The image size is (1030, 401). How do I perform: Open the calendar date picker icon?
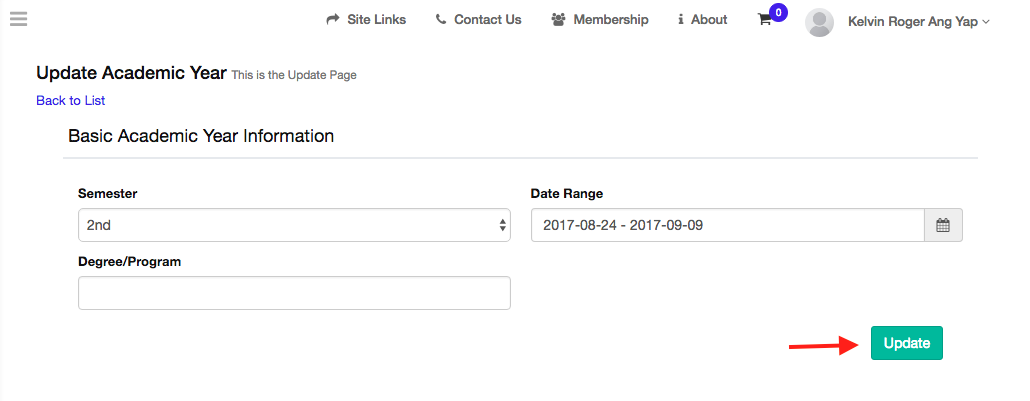click(942, 225)
